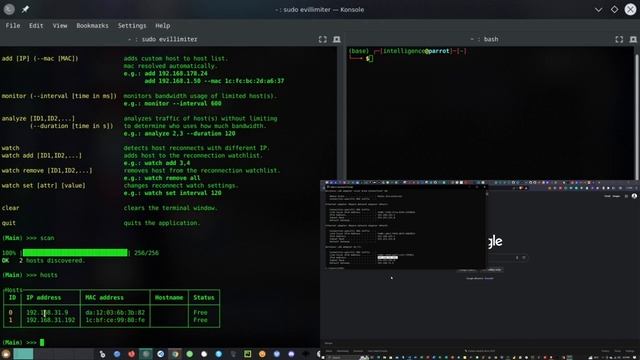Click the MAC address da:12:03:6b:3b:82
This screenshot has width=640, height=360.
tap(115, 312)
